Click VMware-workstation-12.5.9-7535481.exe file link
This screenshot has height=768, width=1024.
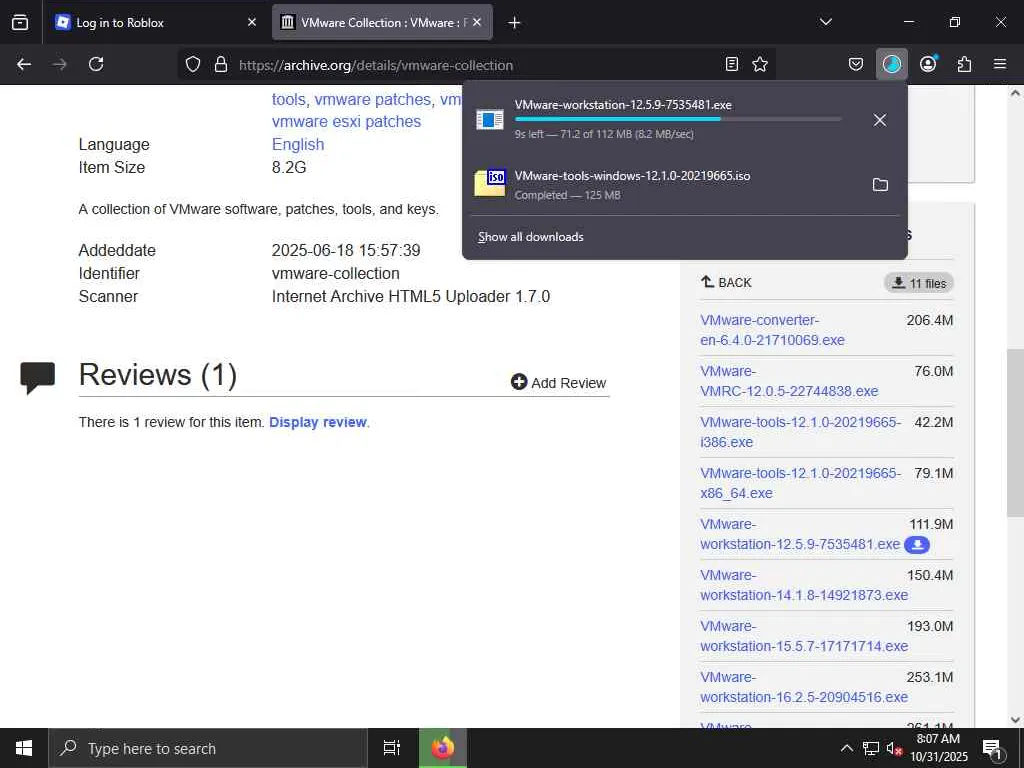pos(800,534)
